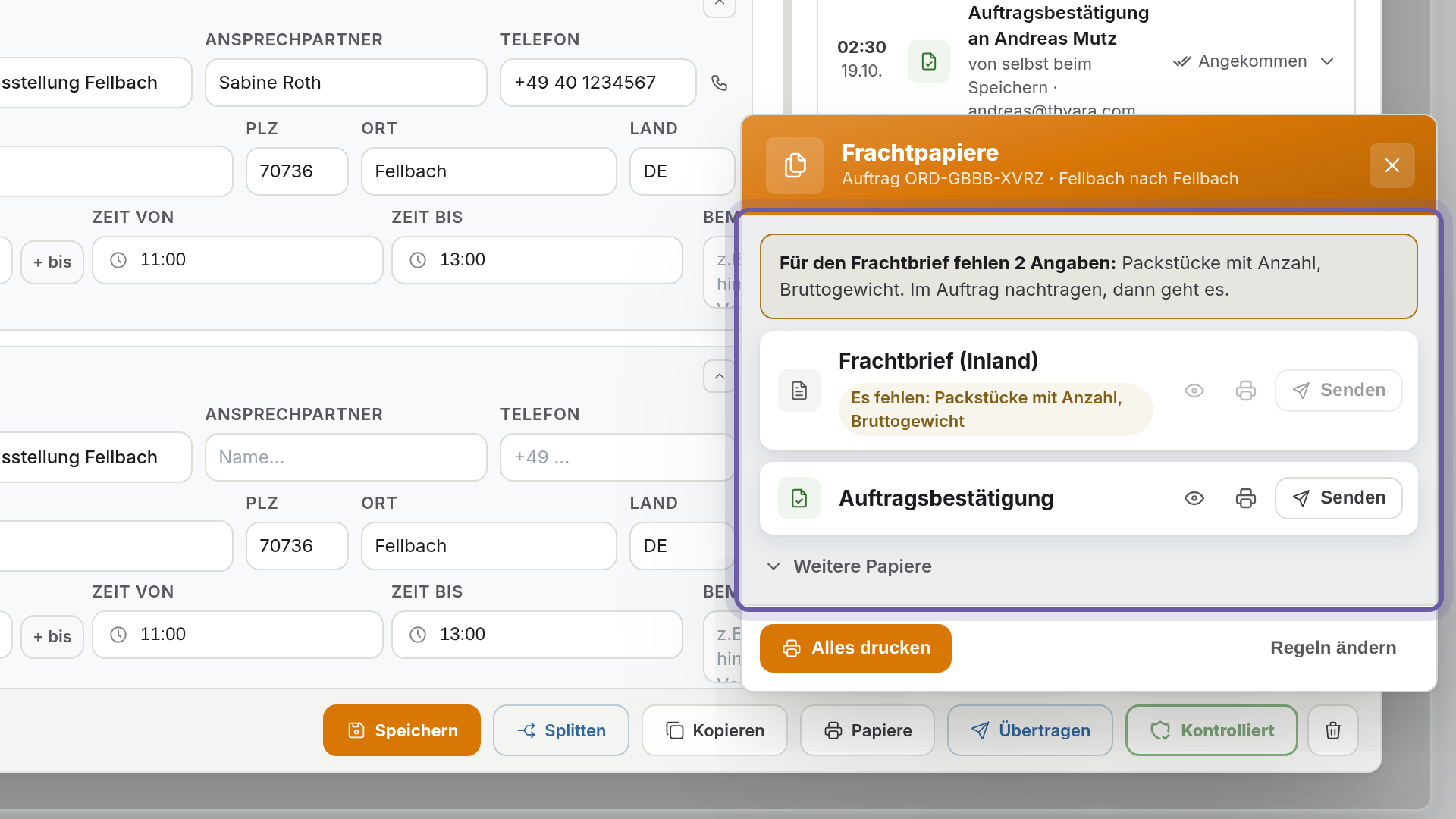1456x819 pixels.
Task: Click the Ansprechpartner field with Sabine Roth
Action: click(x=346, y=83)
